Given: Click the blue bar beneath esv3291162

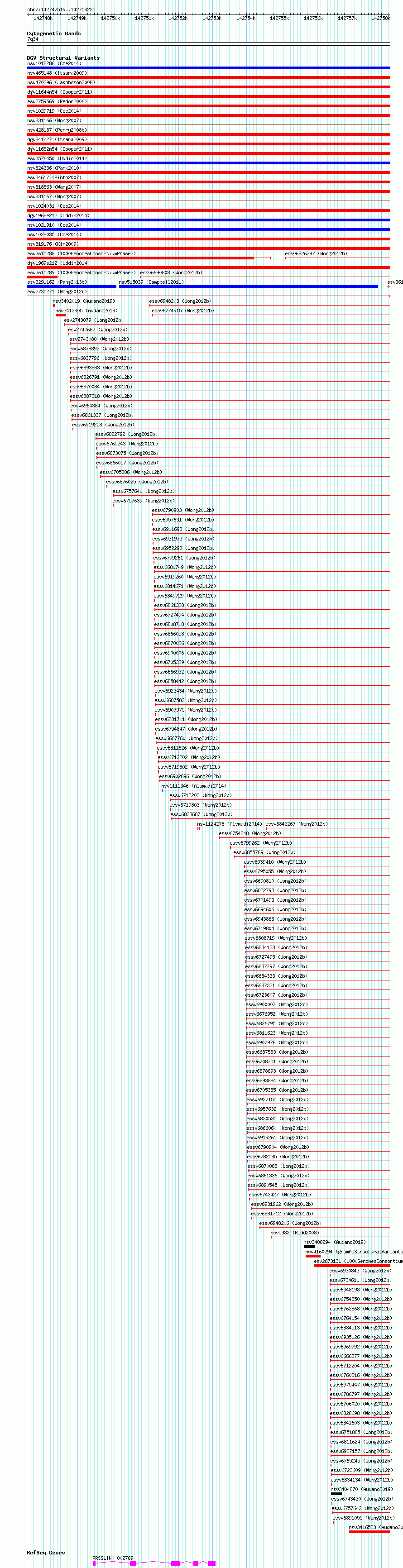Looking at the screenshot, I should click(x=71, y=287).
